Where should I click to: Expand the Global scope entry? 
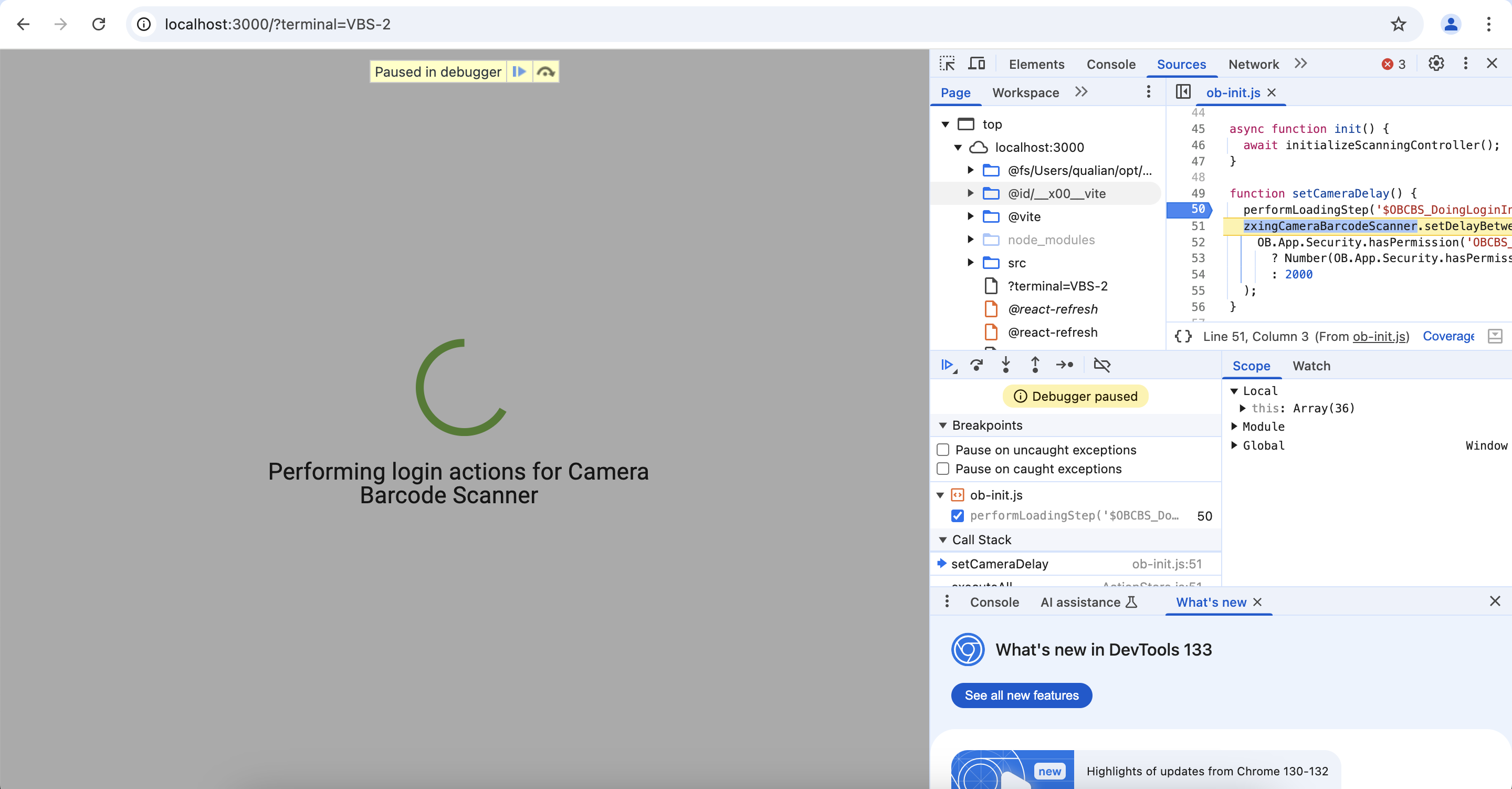pos(1234,445)
